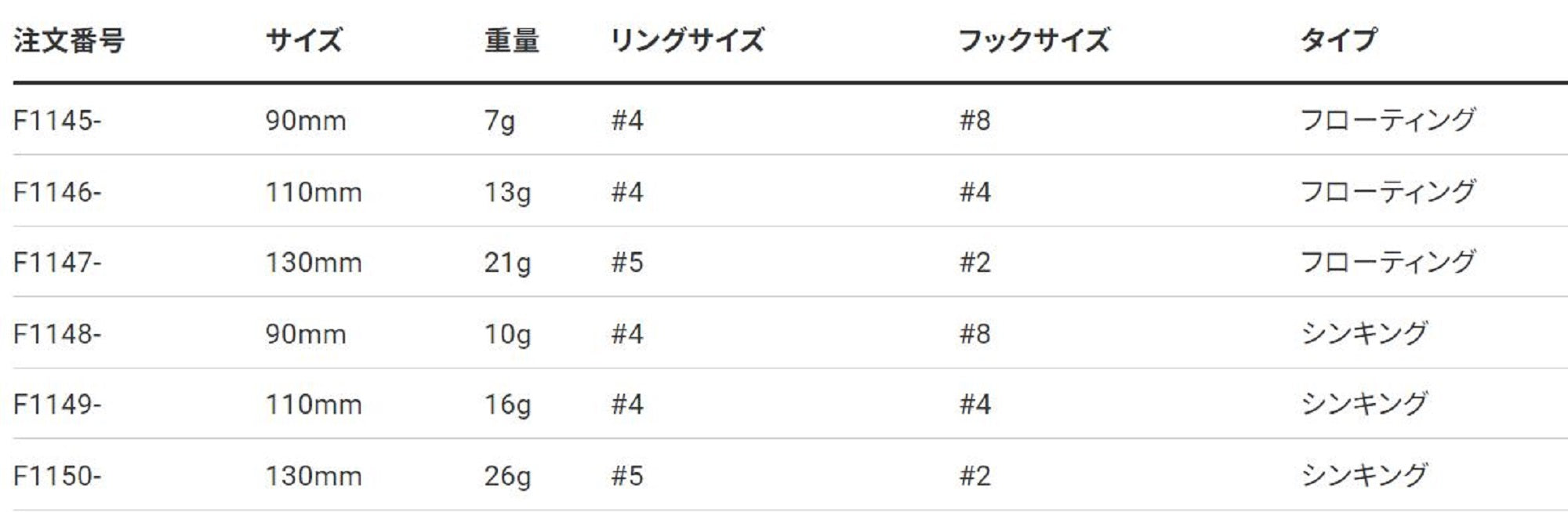Click the 7g weight cell

(x=499, y=121)
